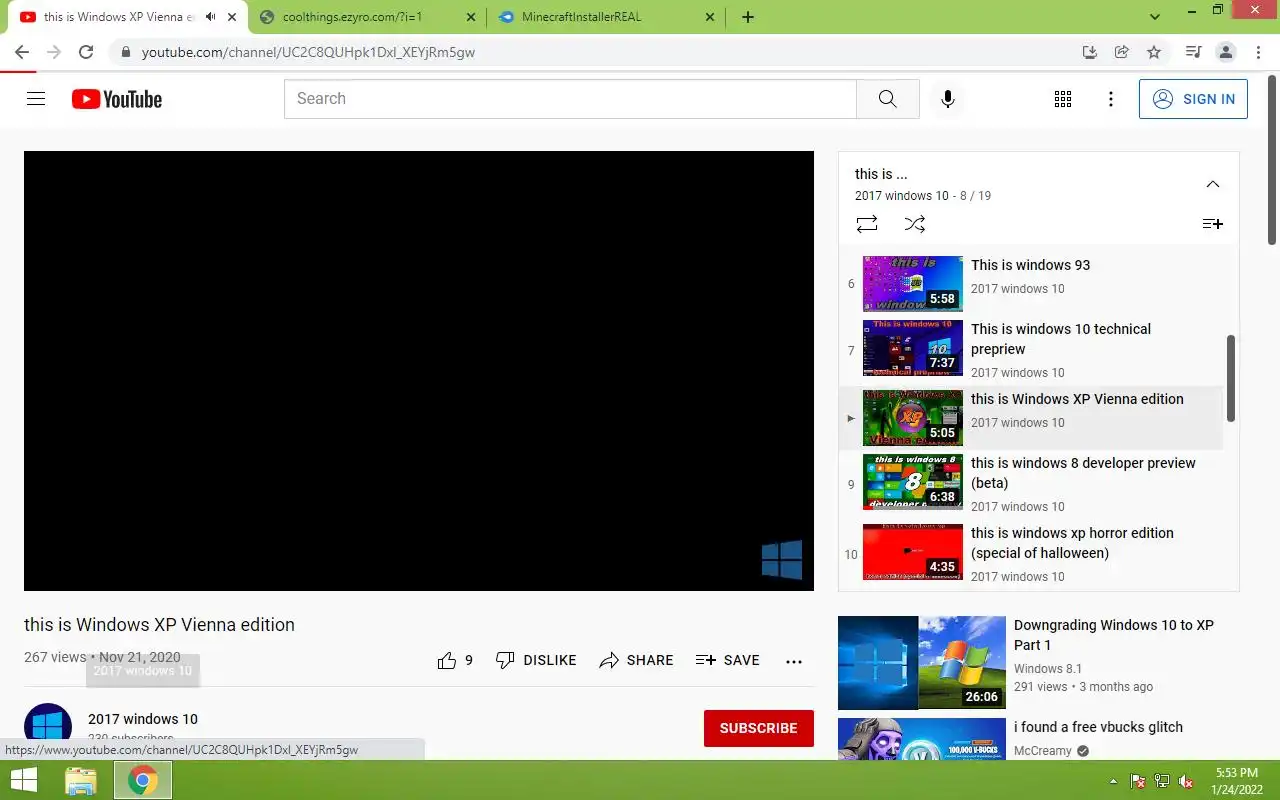1280x800 pixels.
Task: Save playlist with add-to-queue icon
Action: (1213, 224)
